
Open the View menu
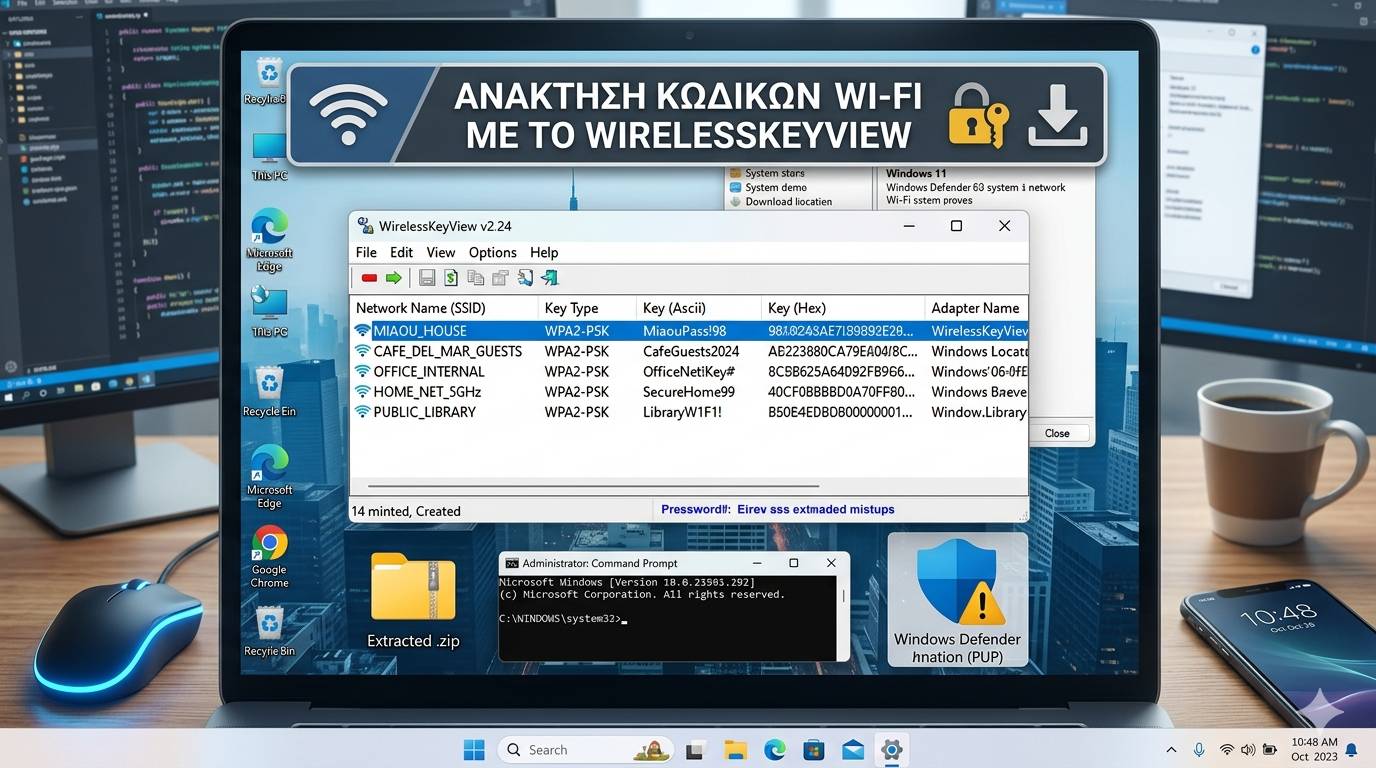tap(440, 253)
